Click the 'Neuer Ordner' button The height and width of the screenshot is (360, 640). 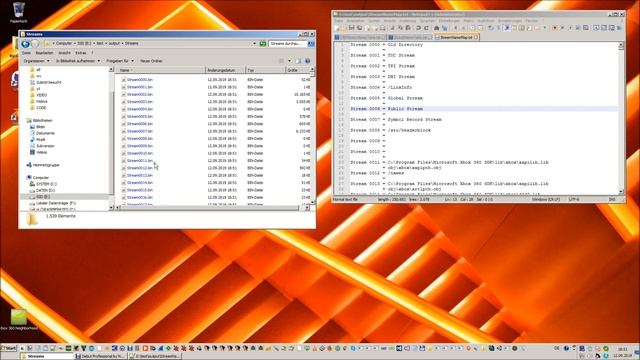151,61
